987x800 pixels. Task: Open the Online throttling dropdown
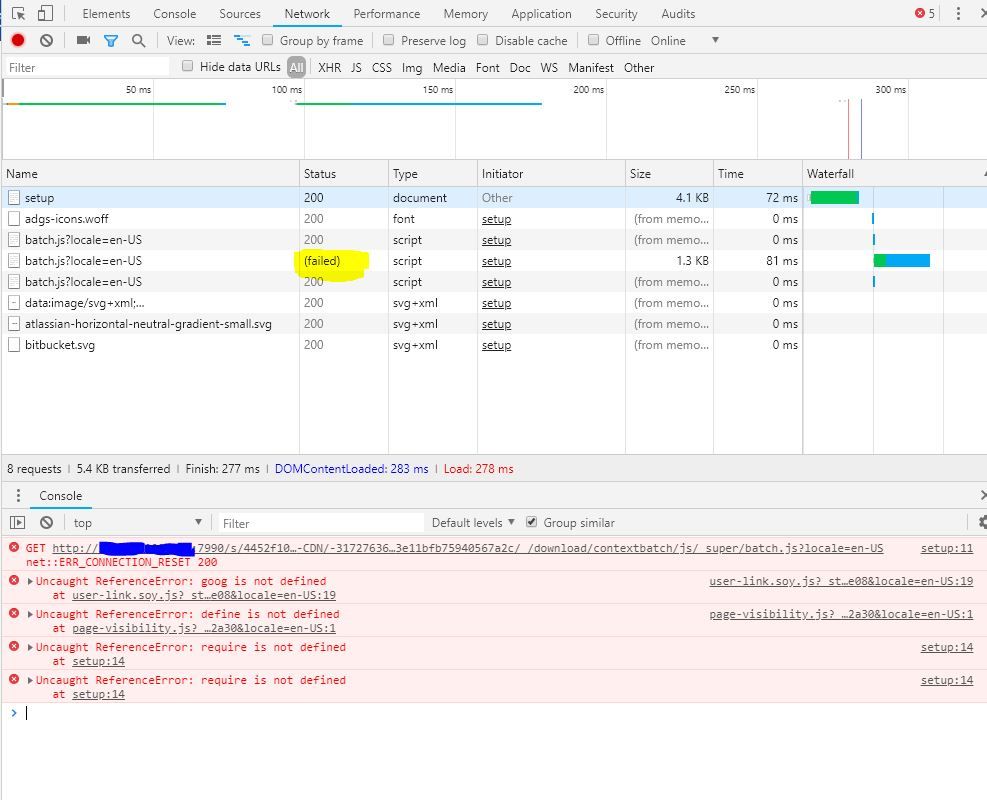(x=685, y=40)
